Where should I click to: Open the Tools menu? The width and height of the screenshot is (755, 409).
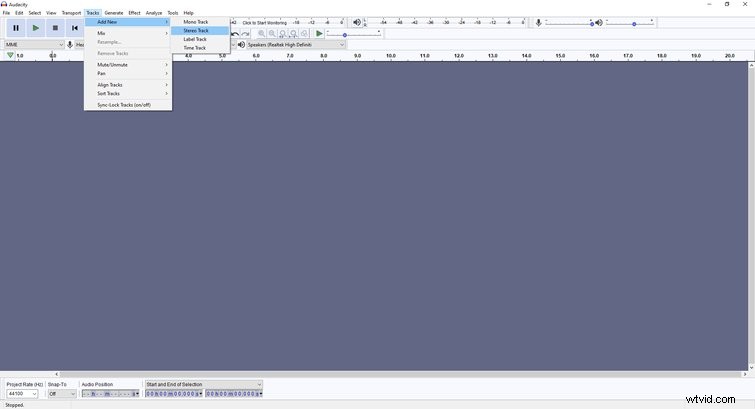173,13
